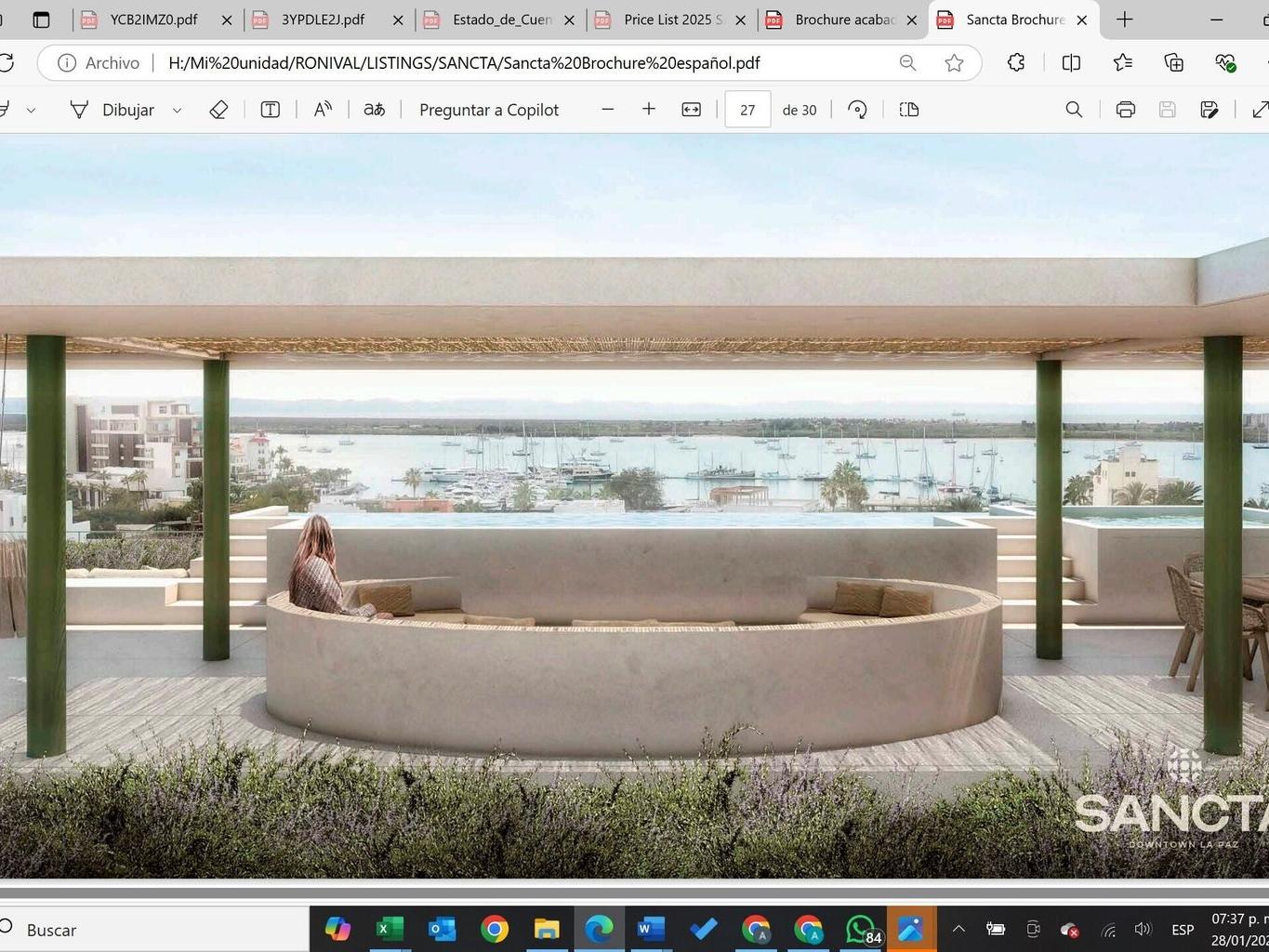Rotate the PDF page
This screenshot has height=952, width=1269.
pyautogui.click(x=857, y=110)
